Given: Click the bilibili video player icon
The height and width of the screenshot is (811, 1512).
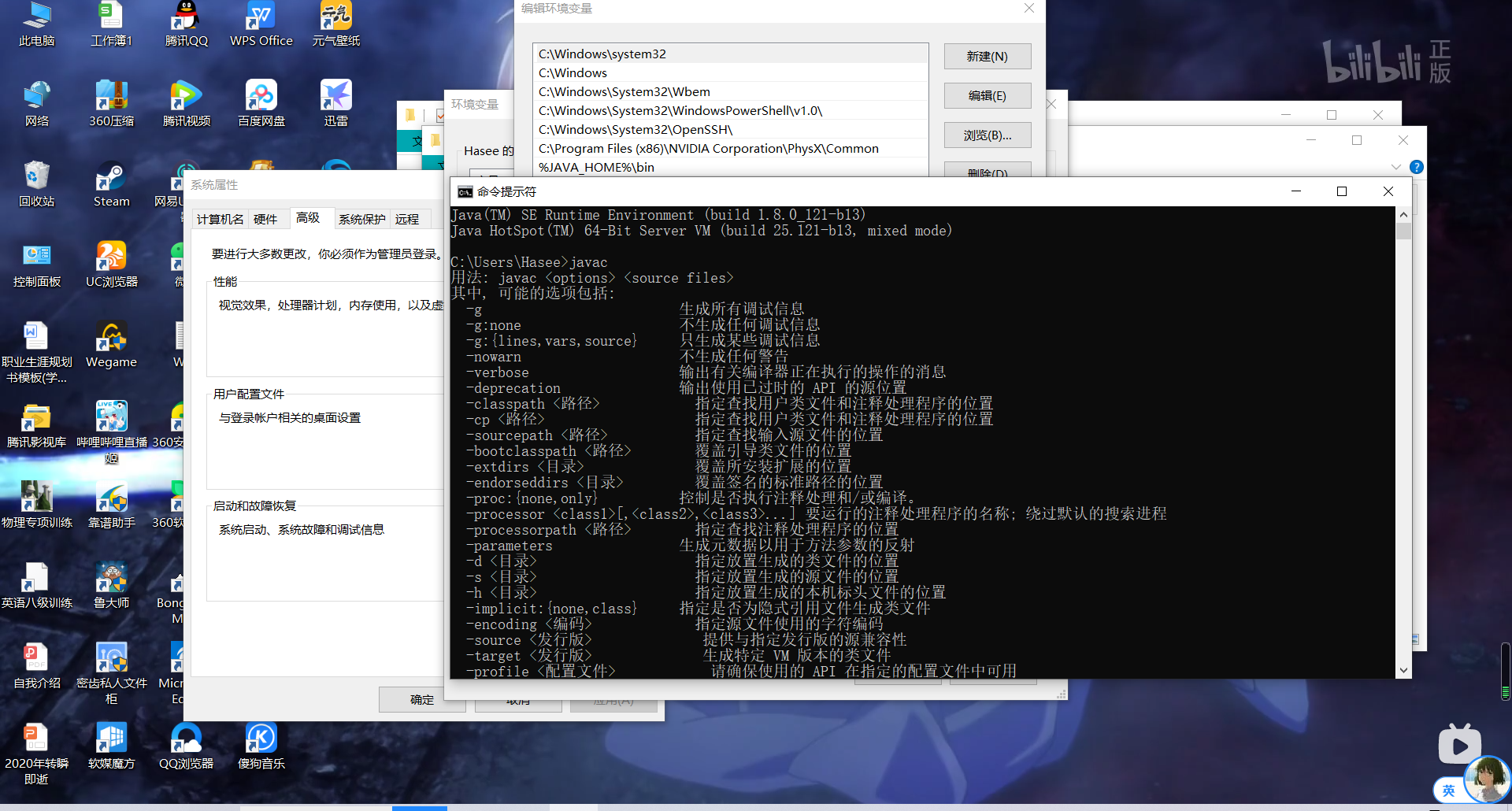Looking at the screenshot, I should [x=1459, y=743].
